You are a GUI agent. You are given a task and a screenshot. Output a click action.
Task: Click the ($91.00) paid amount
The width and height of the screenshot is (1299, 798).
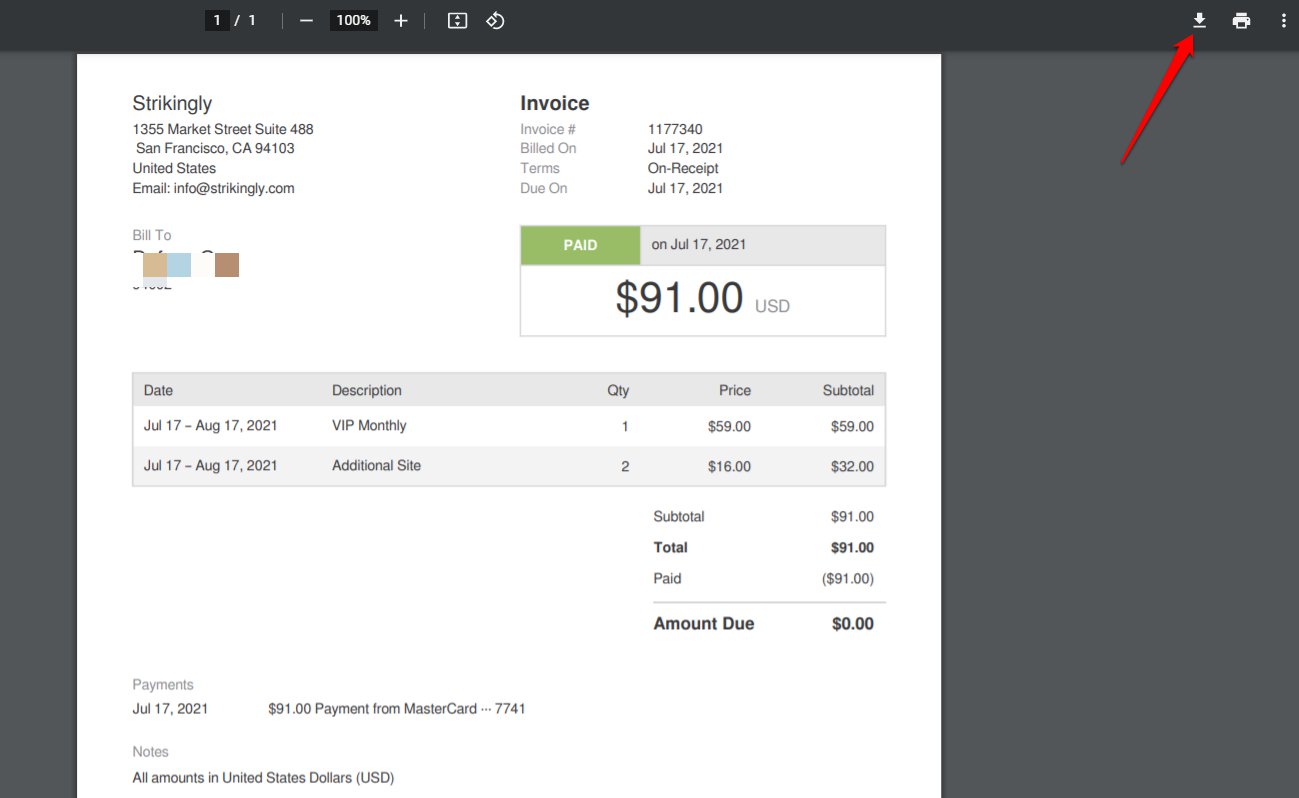click(848, 578)
